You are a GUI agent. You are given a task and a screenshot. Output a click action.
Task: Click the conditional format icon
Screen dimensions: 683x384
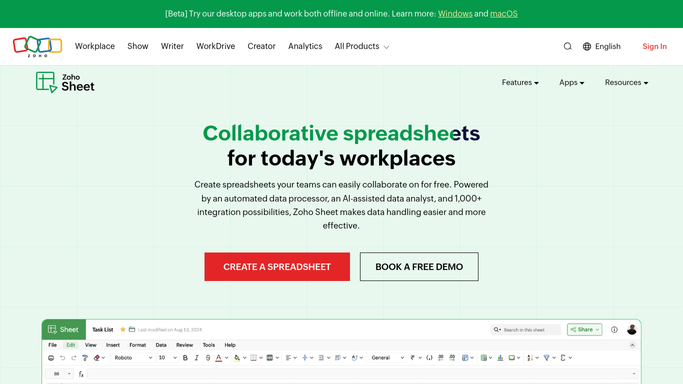[465, 358]
